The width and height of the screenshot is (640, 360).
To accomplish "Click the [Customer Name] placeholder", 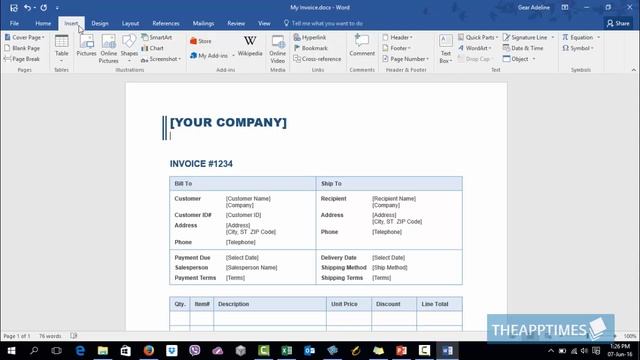I will (x=248, y=198).
